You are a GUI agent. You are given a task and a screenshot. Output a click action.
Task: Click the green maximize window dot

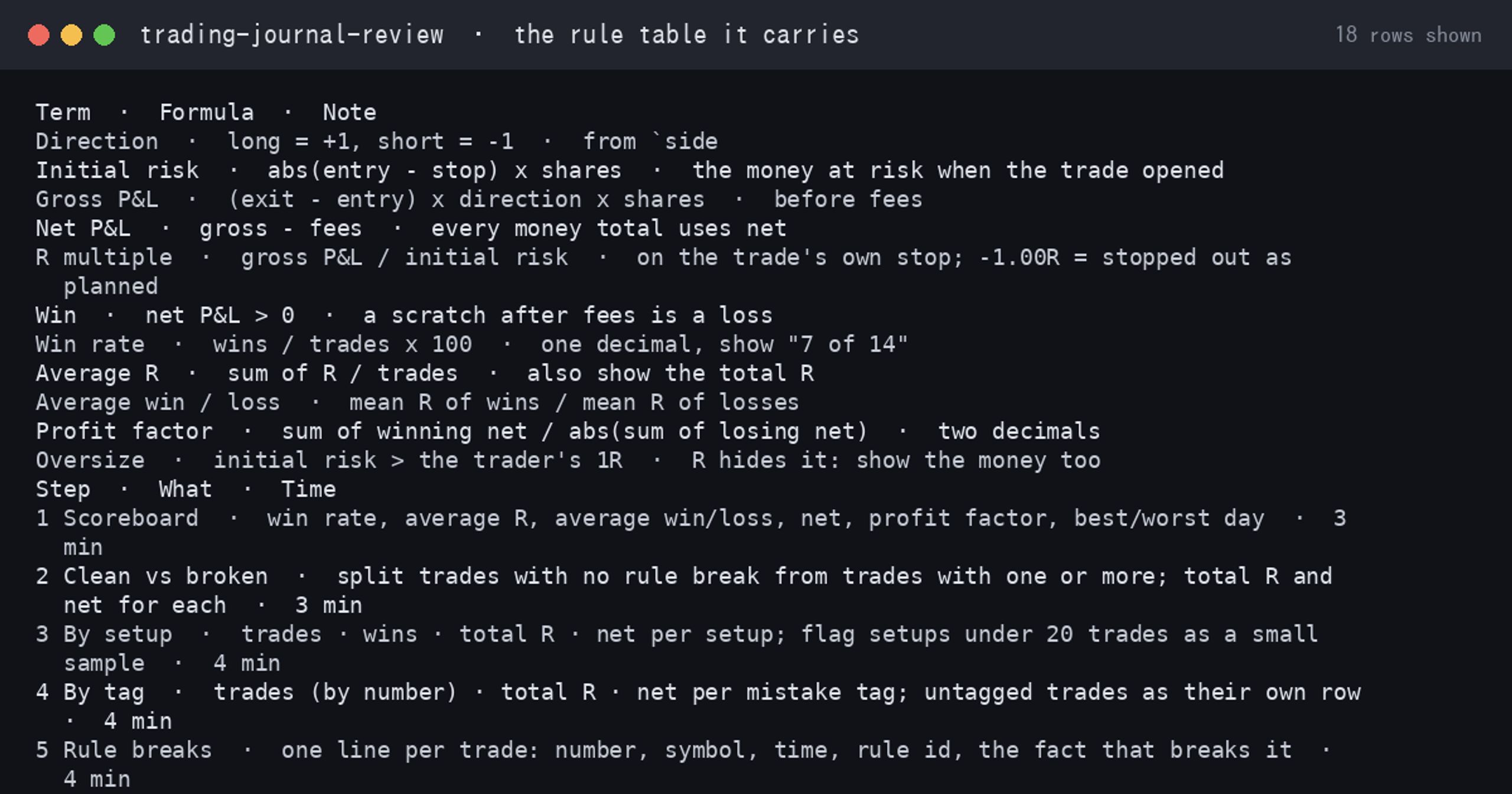tap(105, 35)
